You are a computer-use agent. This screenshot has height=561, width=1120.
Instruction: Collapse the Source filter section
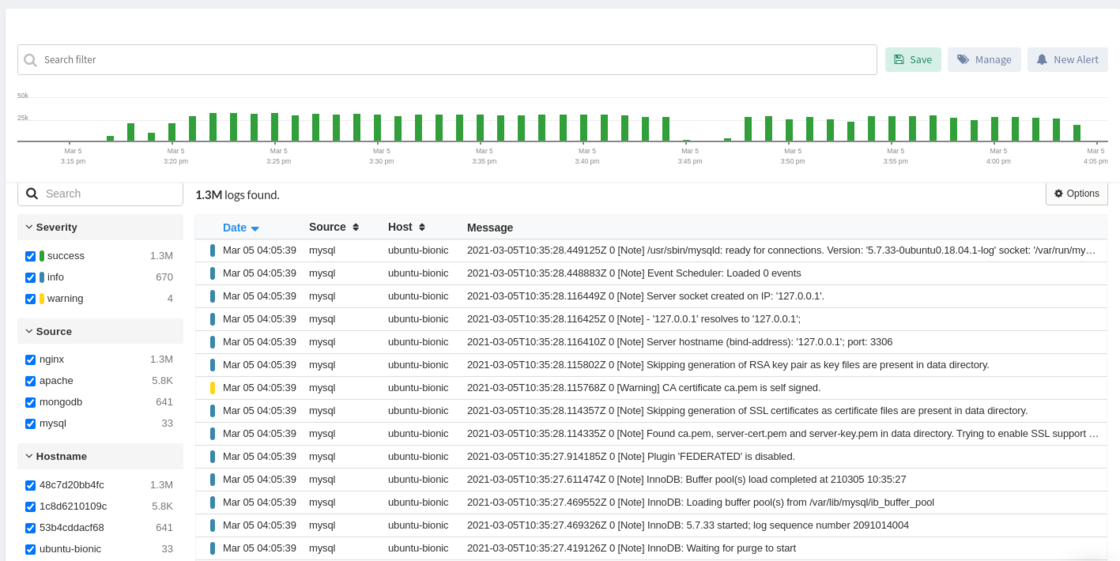pyautogui.click(x=29, y=331)
